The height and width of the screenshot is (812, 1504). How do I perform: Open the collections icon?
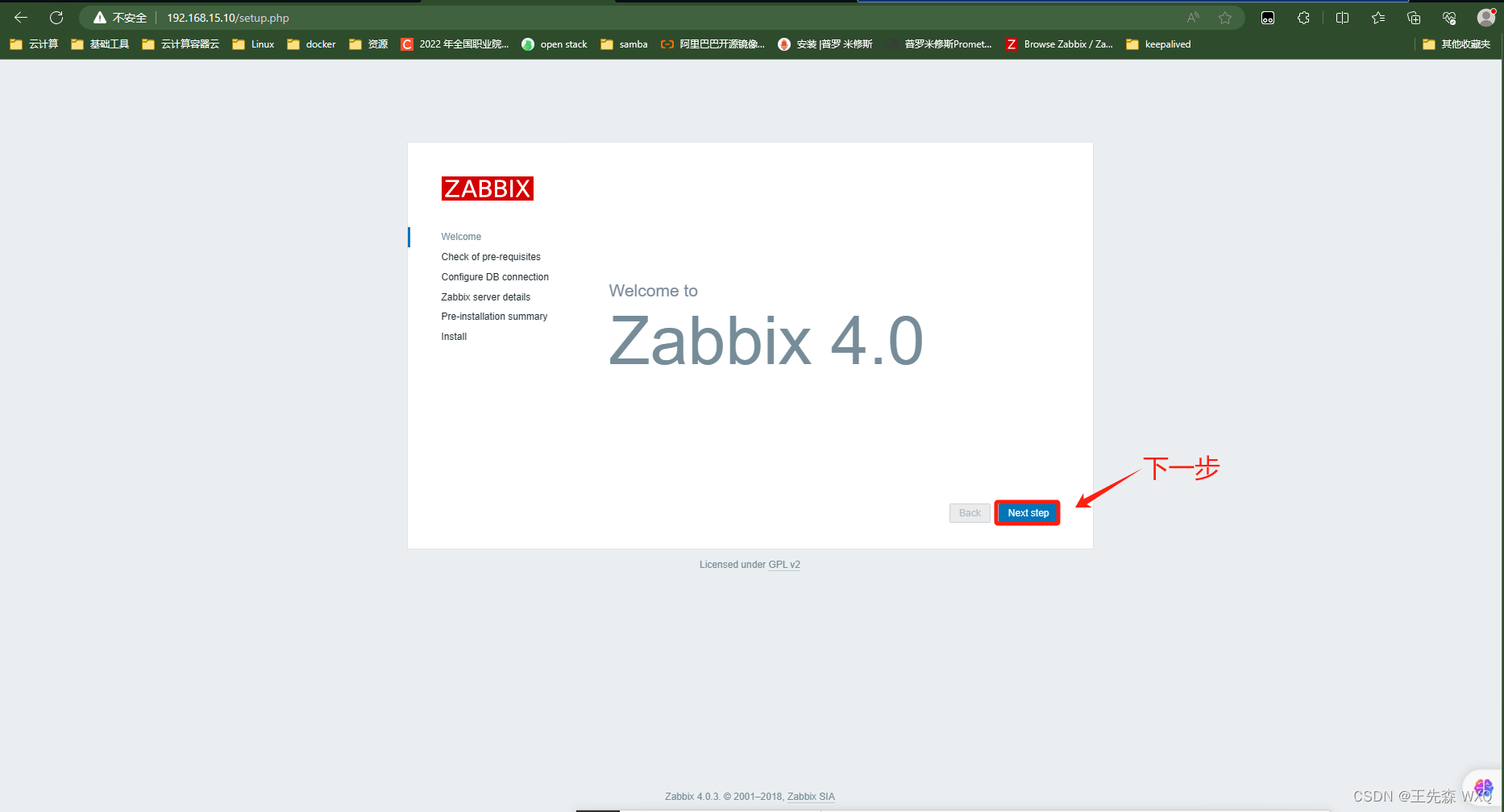[x=1414, y=18]
